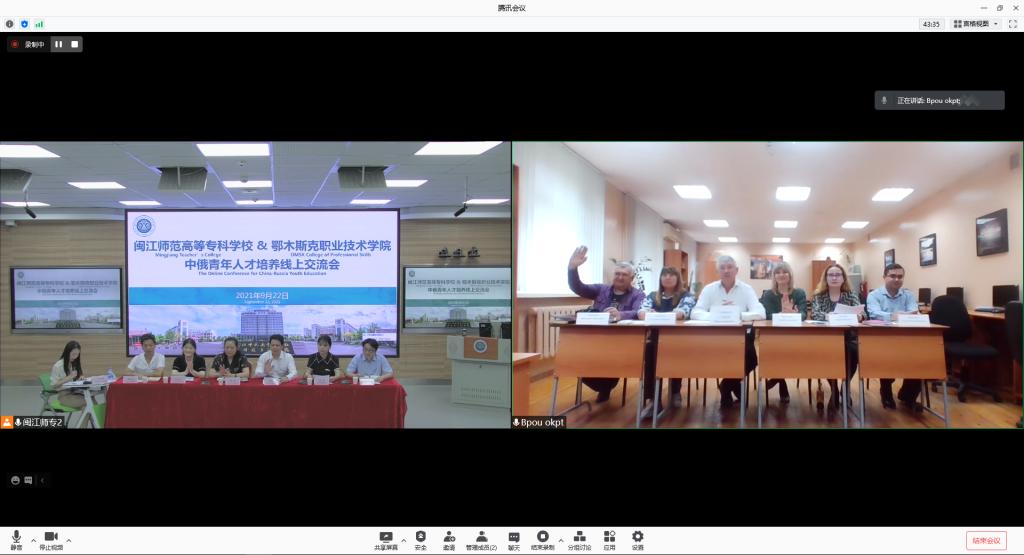The image size is (1024, 555).
Task: Open 管理成员 (Manage Members) list
Action: click(481, 540)
